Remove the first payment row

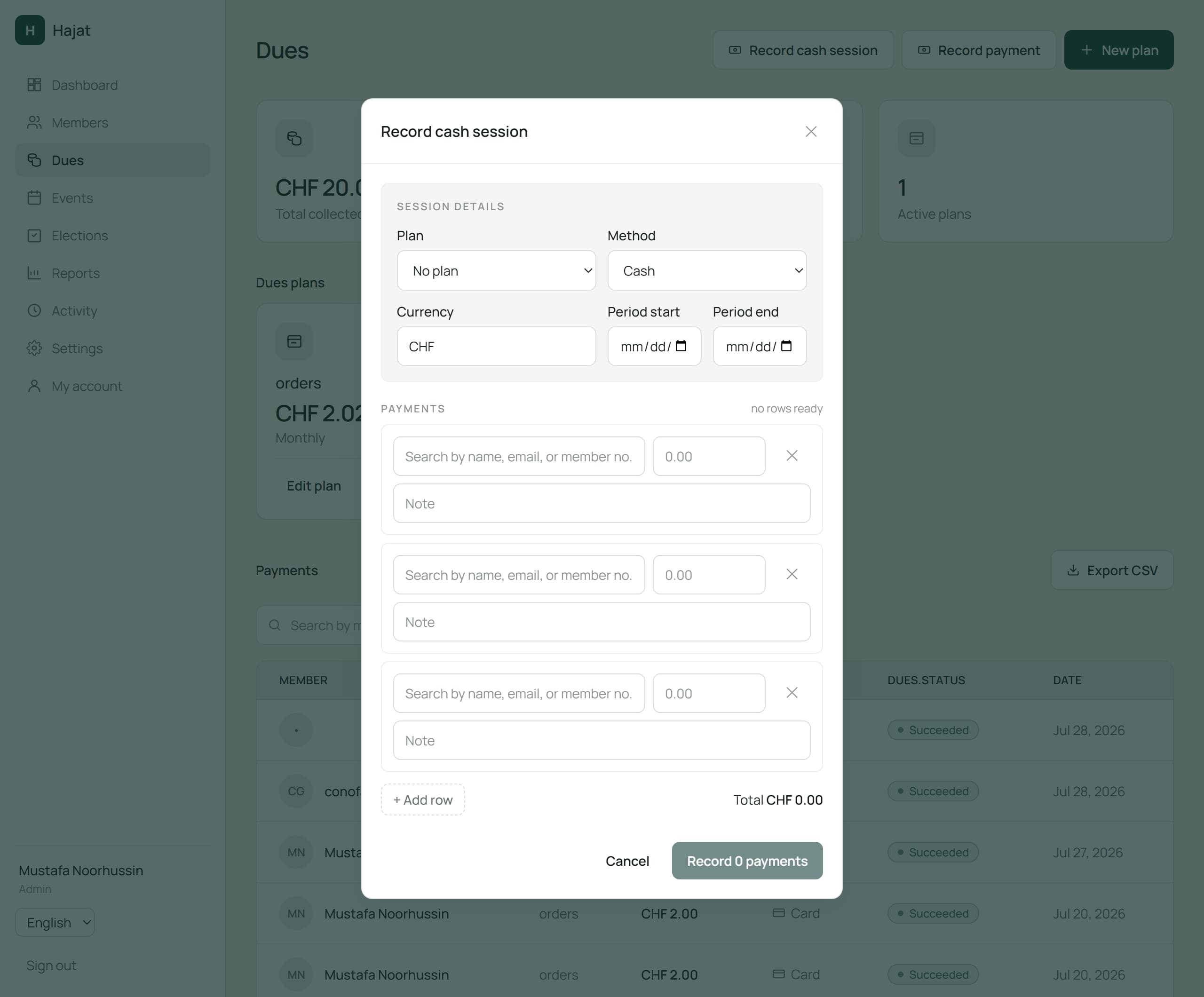(x=792, y=456)
